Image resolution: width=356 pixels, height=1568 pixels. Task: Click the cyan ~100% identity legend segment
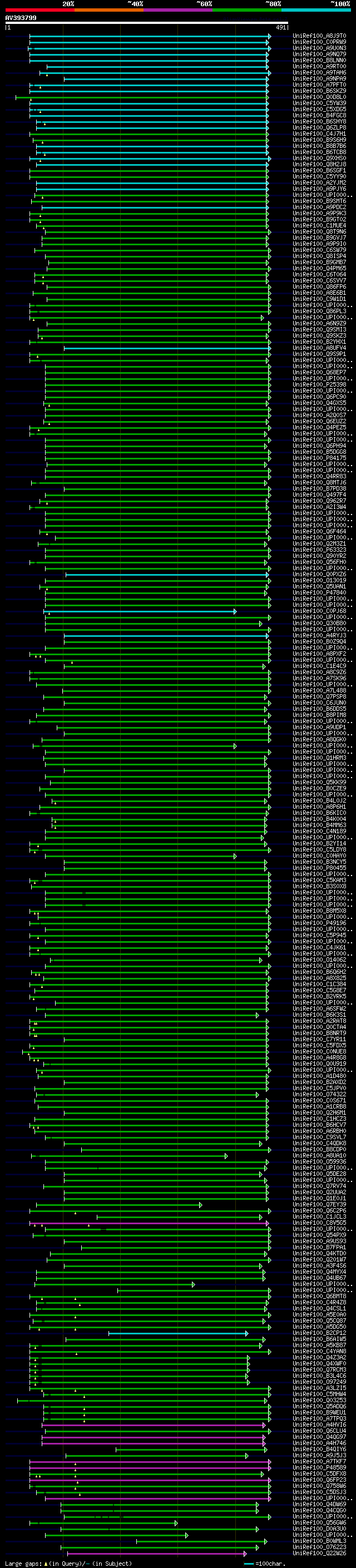click(316, 10)
